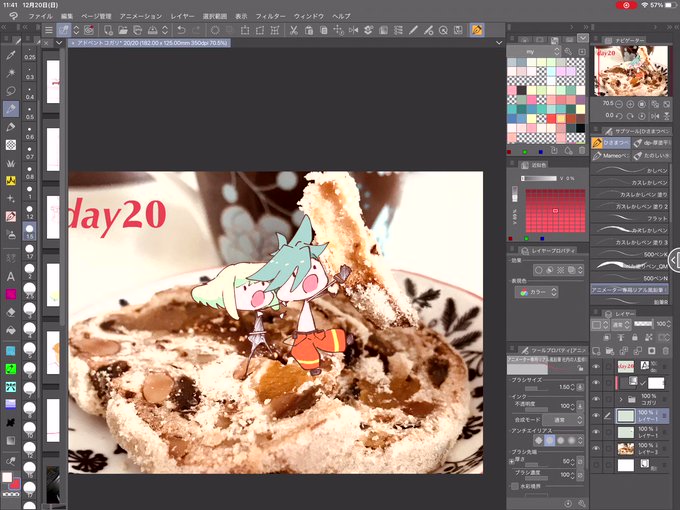Select the Mameoペン sub tool group
Image resolution: width=680 pixels, height=510 pixels.
click(611, 155)
